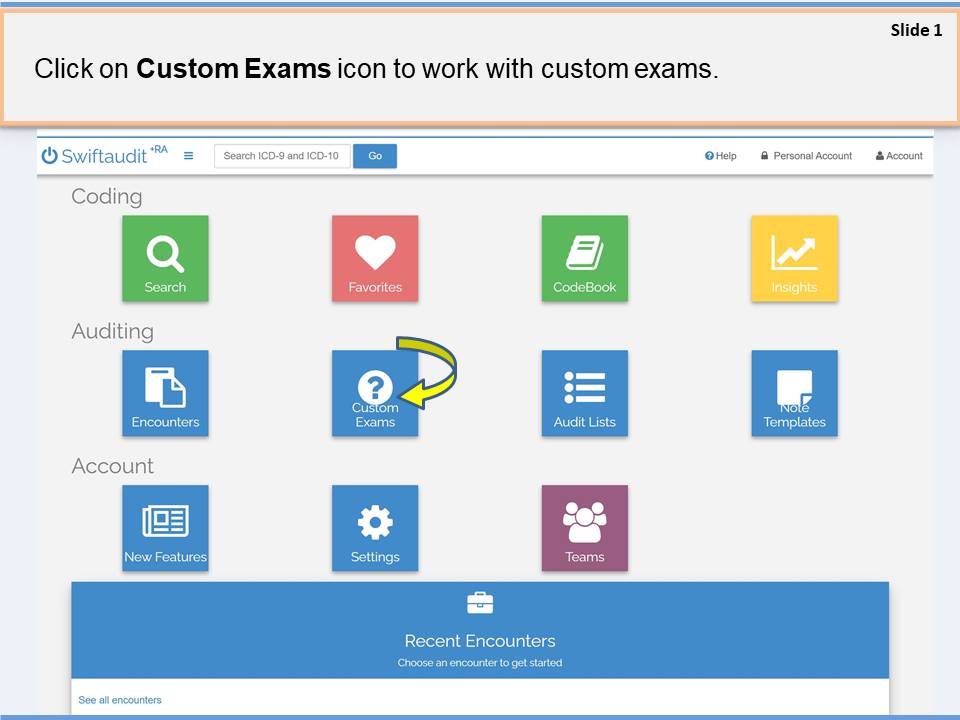The width and height of the screenshot is (960, 720).
Task: Open the Encounters tile
Action: (165, 394)
